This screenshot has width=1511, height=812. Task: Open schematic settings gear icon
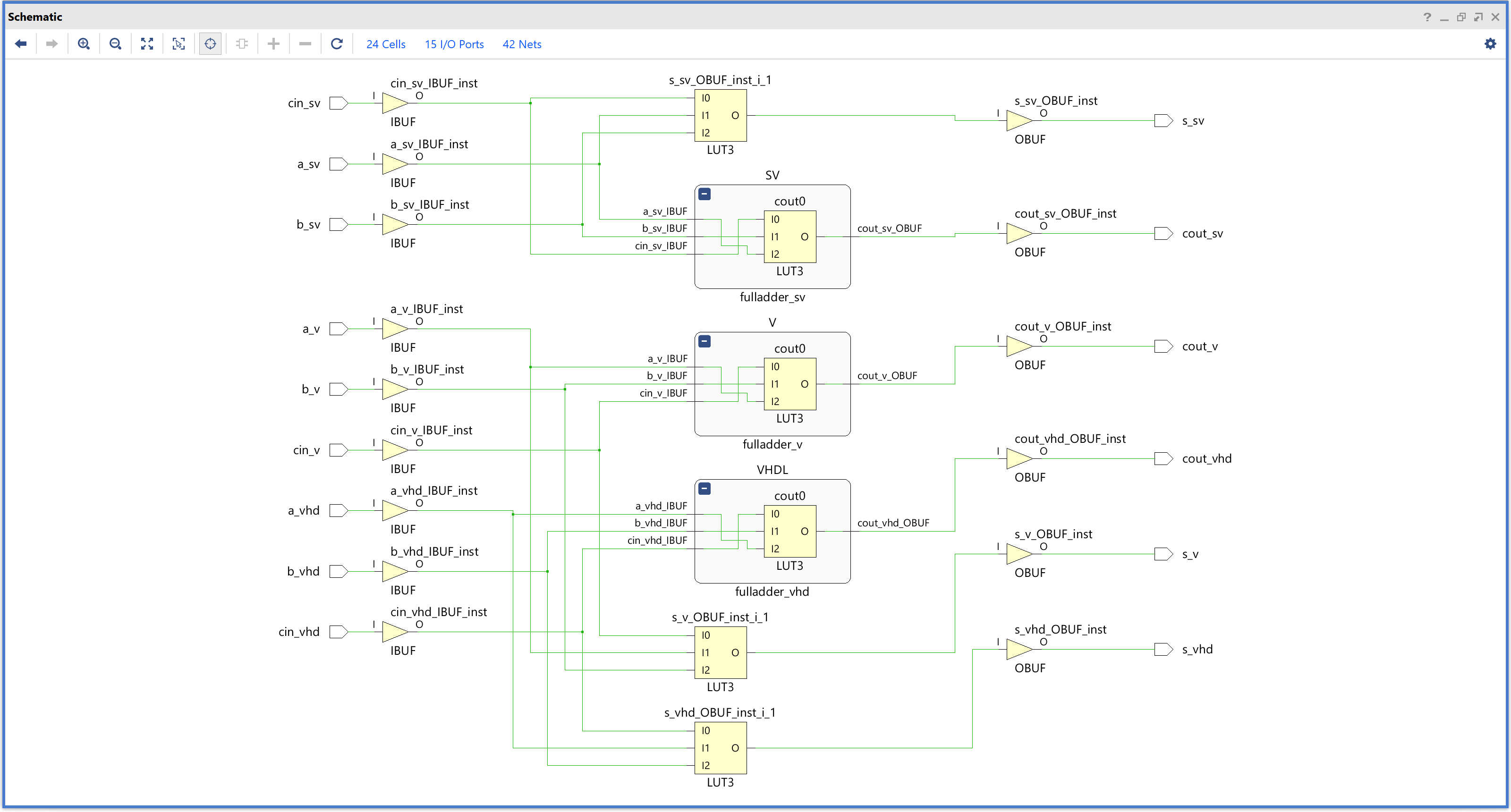(1490, 44)
